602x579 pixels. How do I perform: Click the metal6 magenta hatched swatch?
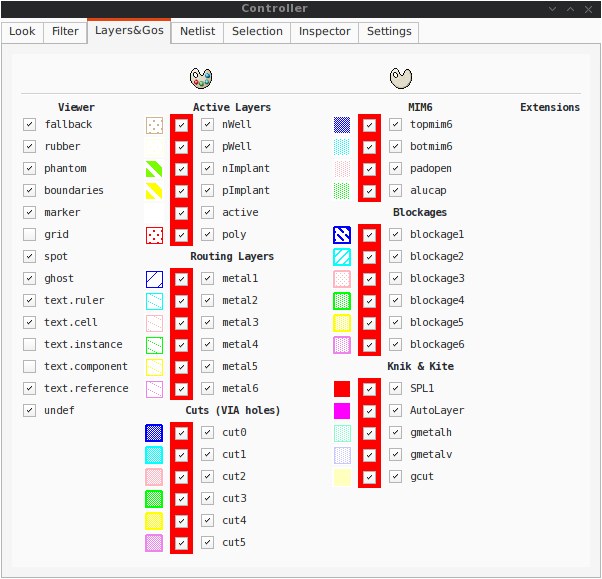pyautogui.click(x=154, y=389)
